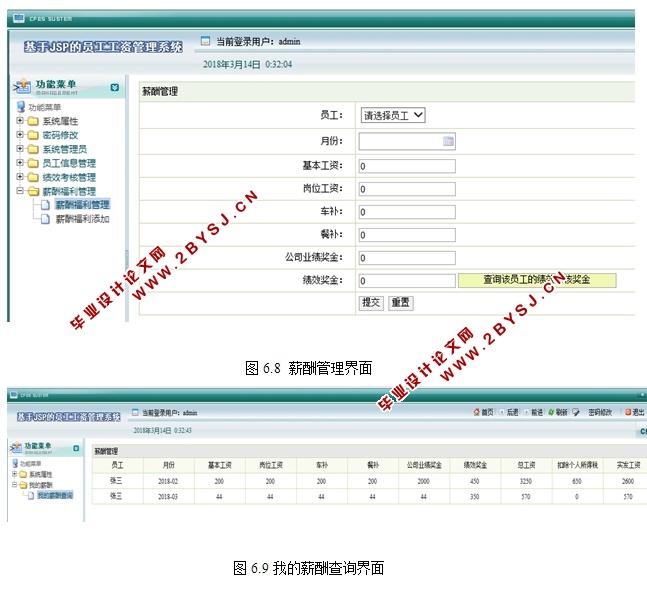Viewport: 647px width, 599px height.
Task: Select the 绩效考核管理 folder label
Action: (x=69, y=177)
